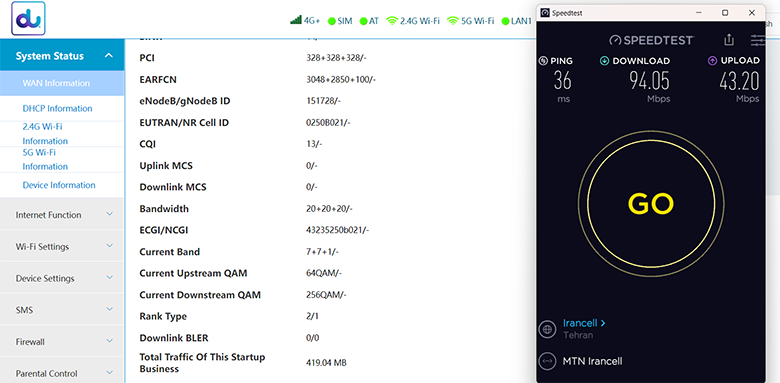780x383 pixels.
Task: Start the test with GO button
Action: (651, 203)
